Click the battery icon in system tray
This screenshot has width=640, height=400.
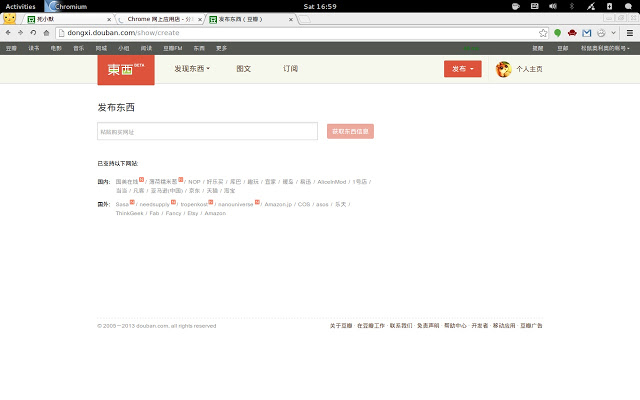pos(609,6)
